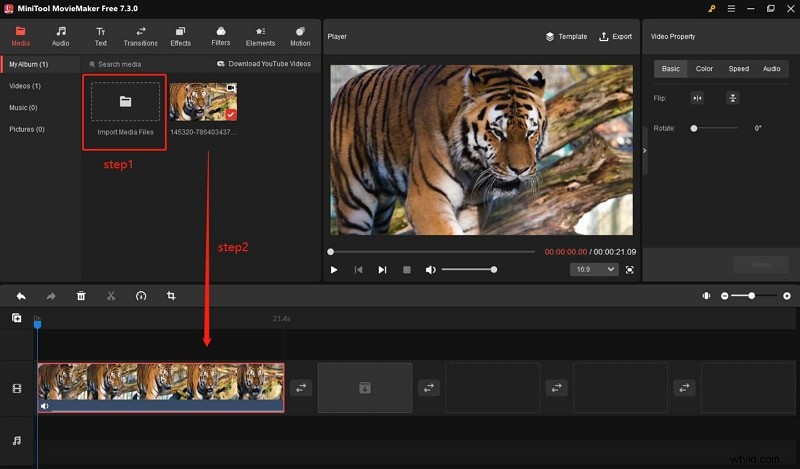Switch to the Transitions tab

click(140, 37)
